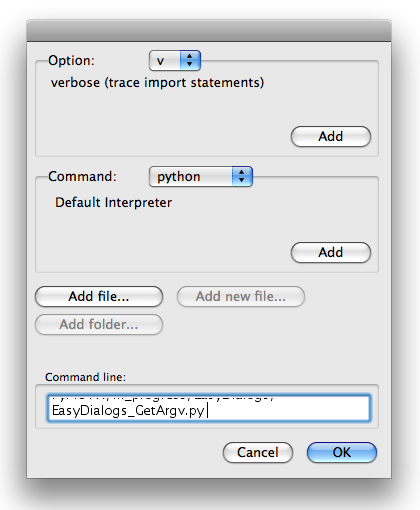The width and height of the screenshot is (420, 510).
Task: Dismiss the dialog with Cancel
Action: (258, 453)
